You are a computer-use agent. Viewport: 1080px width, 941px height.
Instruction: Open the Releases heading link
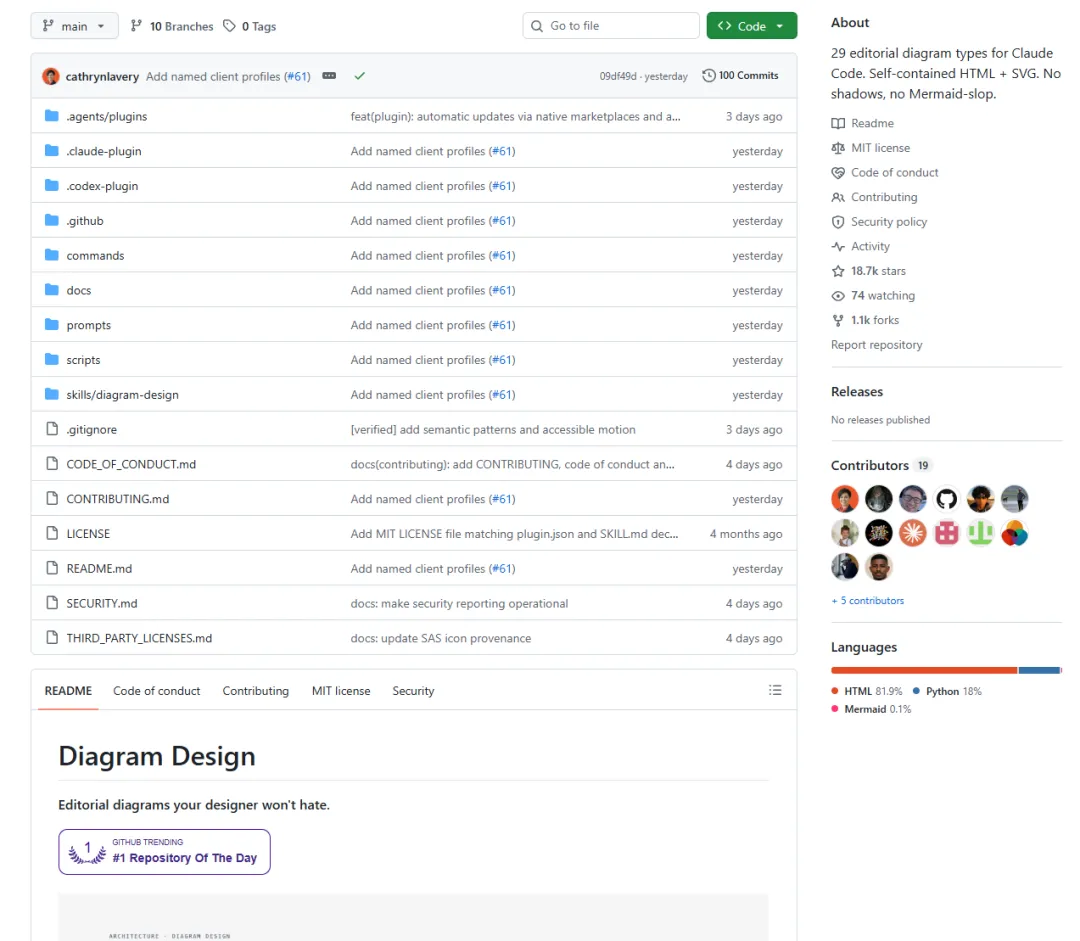point(857,391)
